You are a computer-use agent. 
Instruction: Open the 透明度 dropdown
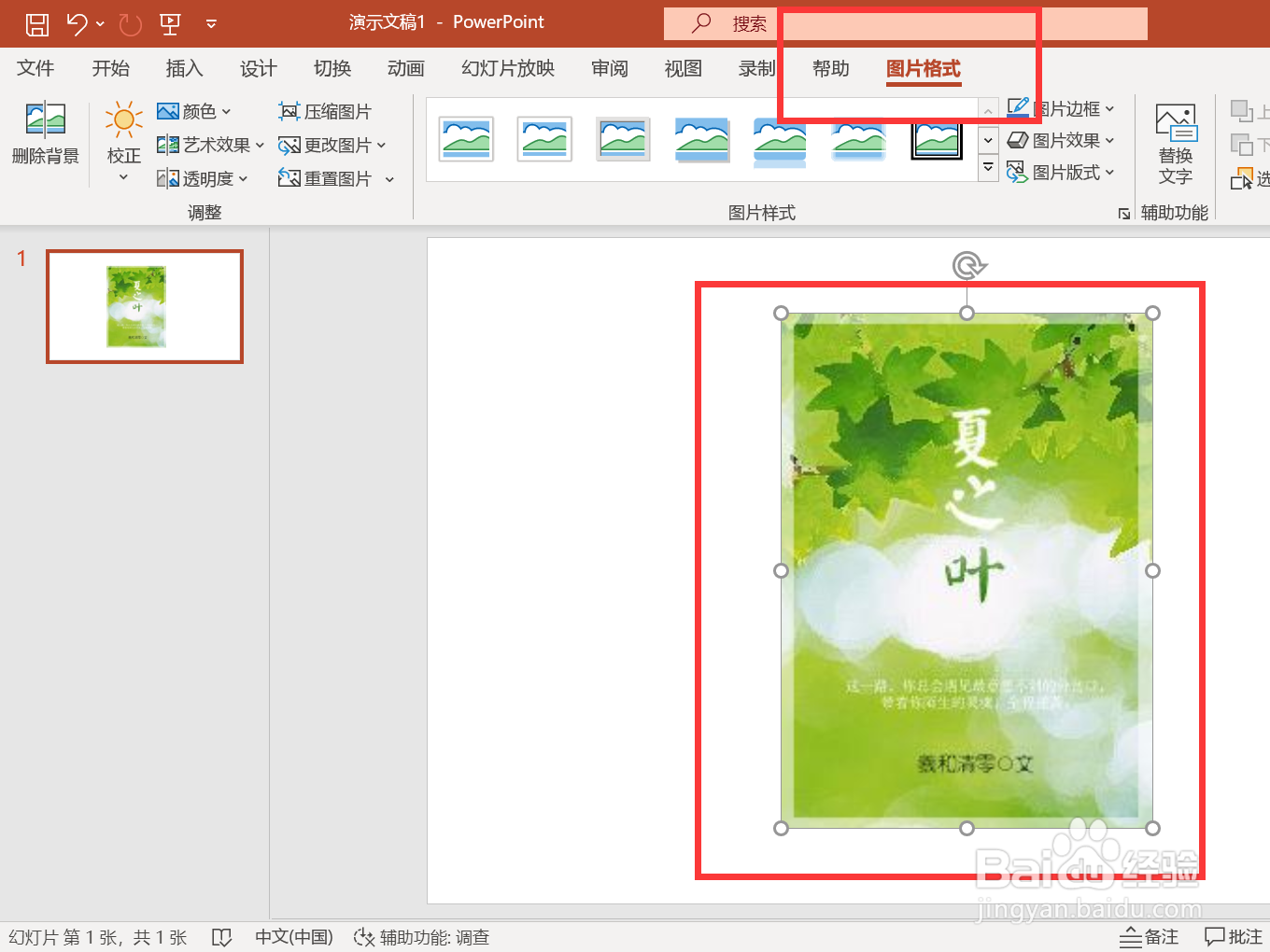(x=202, y=178)
